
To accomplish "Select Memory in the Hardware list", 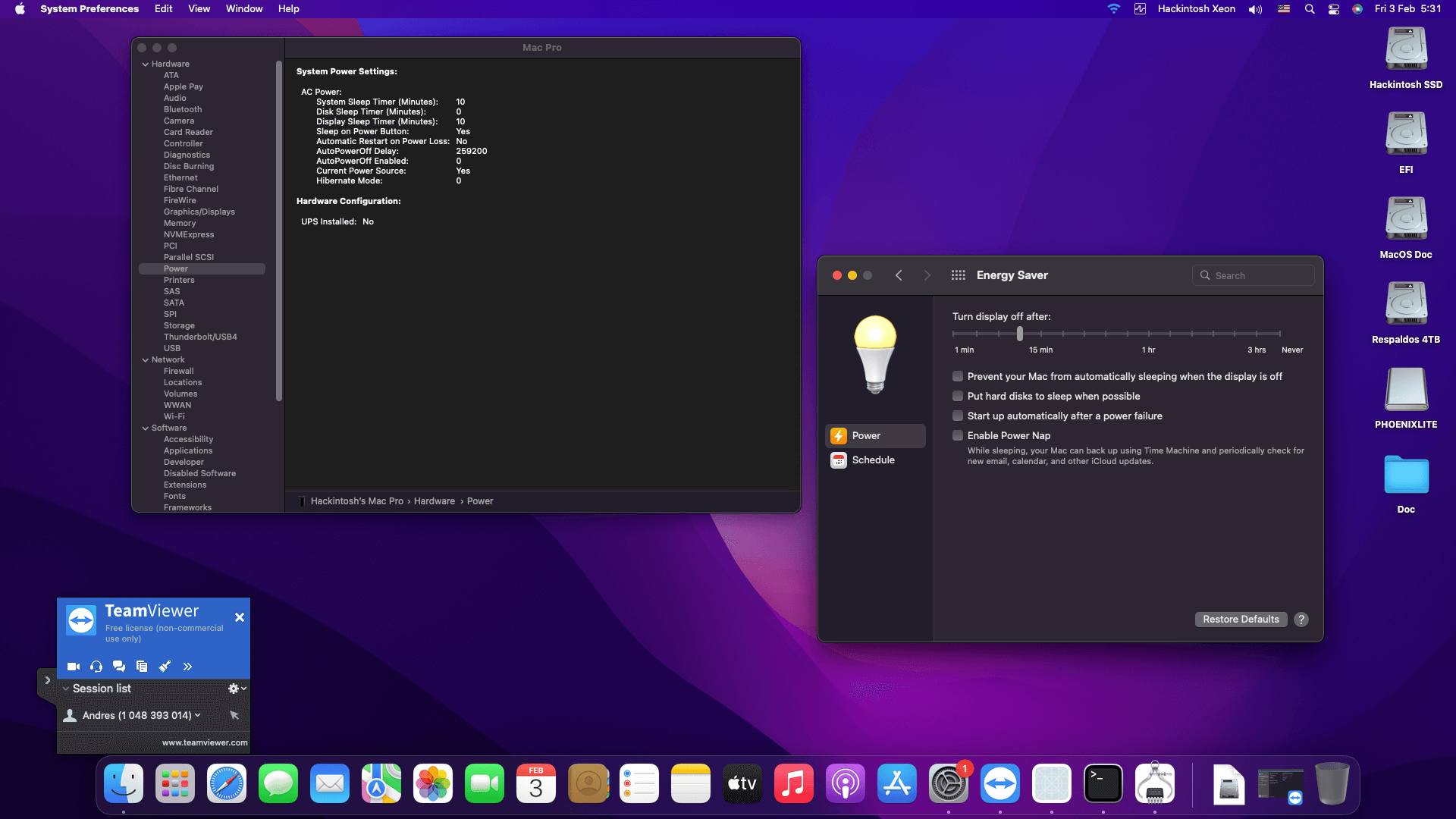I will (x=180, y=223).
